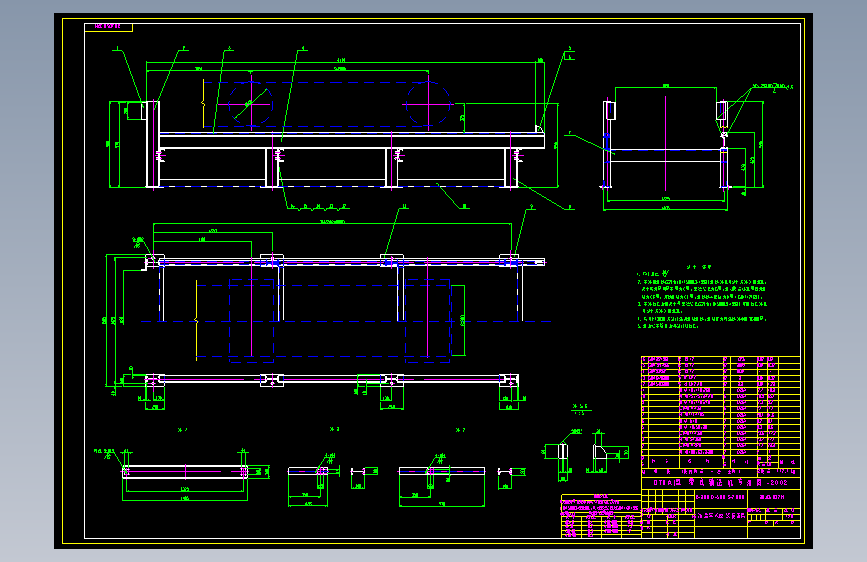Click the parts list table in the title block
The width and height of the screenshot is (867, 562).
tap(720, 412)
